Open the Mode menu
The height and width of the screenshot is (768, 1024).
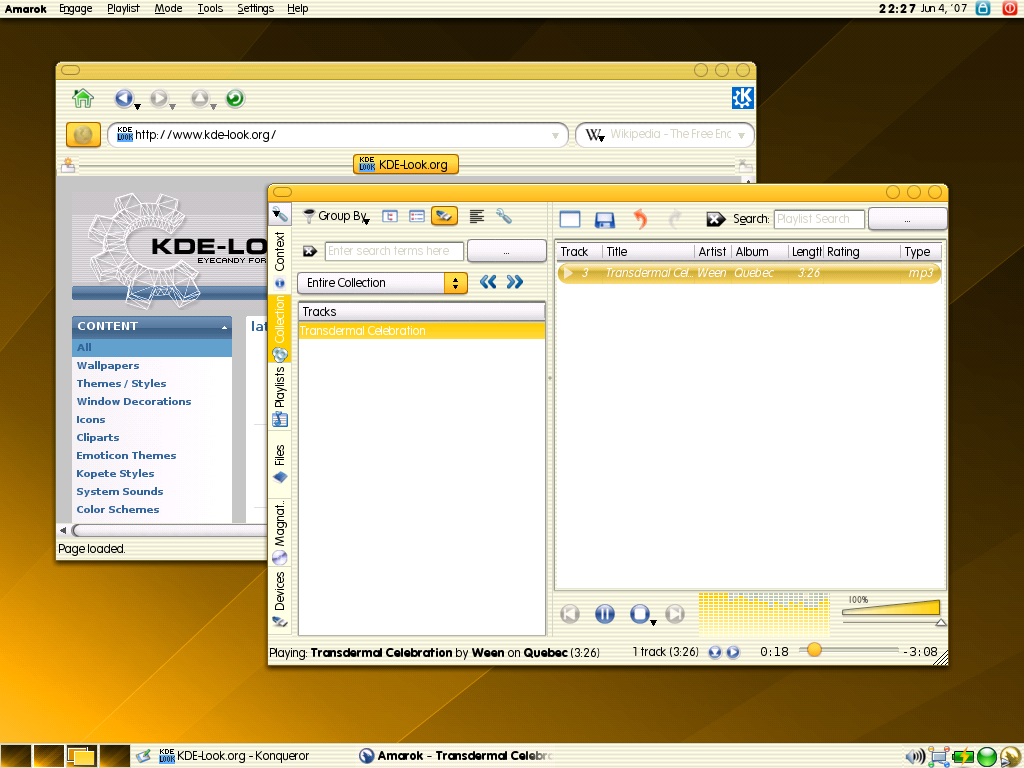168,8
